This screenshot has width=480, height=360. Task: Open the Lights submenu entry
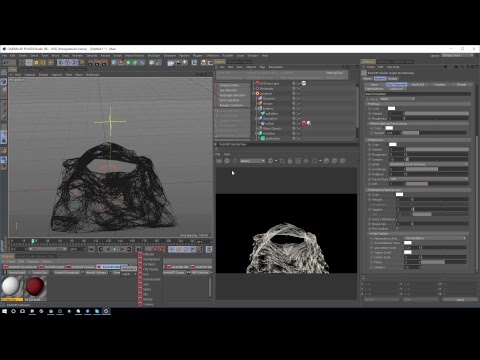128,274
